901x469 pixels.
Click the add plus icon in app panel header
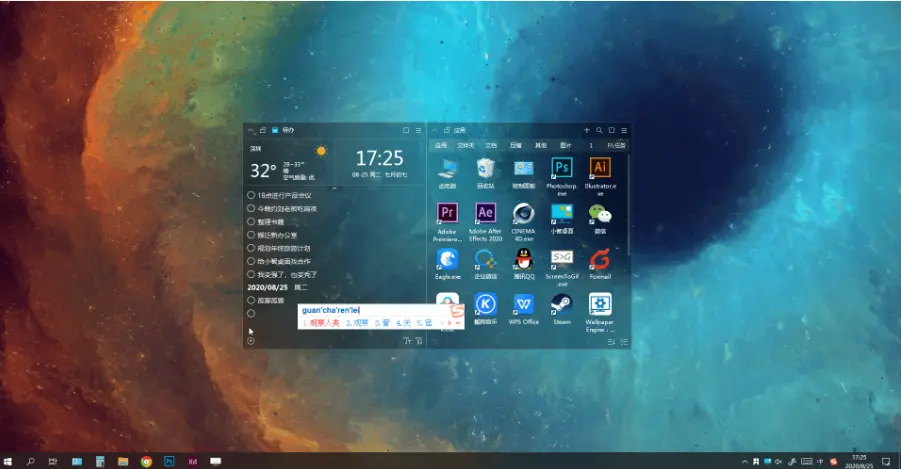click(587, 130)
